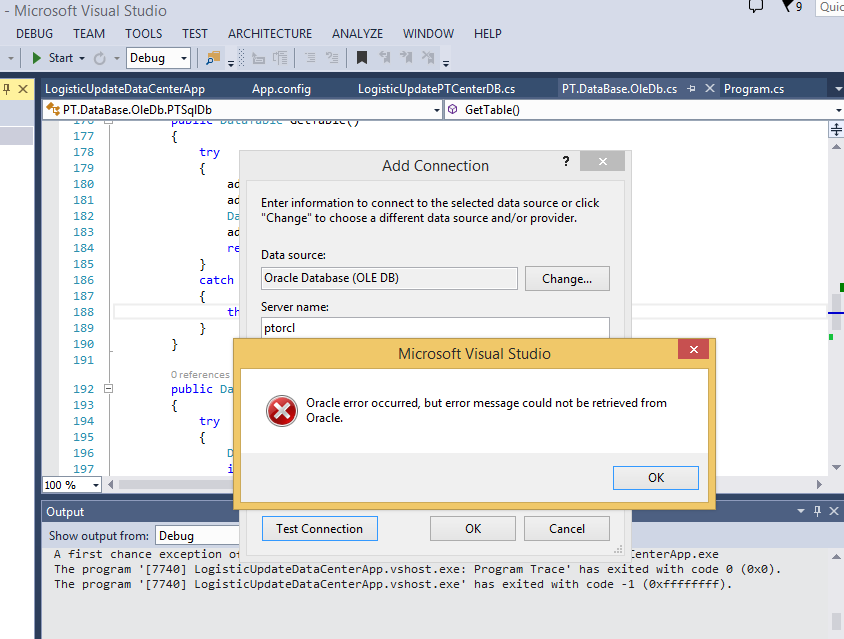Click the red error icon in the message box
The image size is (844, 639).
pos(282,411)
